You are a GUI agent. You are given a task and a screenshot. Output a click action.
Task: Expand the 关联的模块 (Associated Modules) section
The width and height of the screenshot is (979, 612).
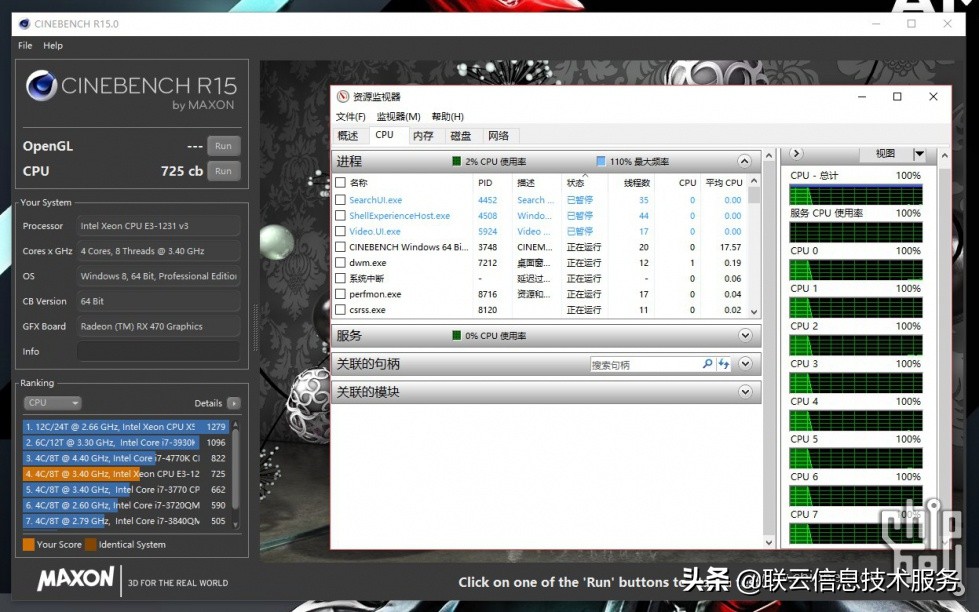click(x=744, y=392)
